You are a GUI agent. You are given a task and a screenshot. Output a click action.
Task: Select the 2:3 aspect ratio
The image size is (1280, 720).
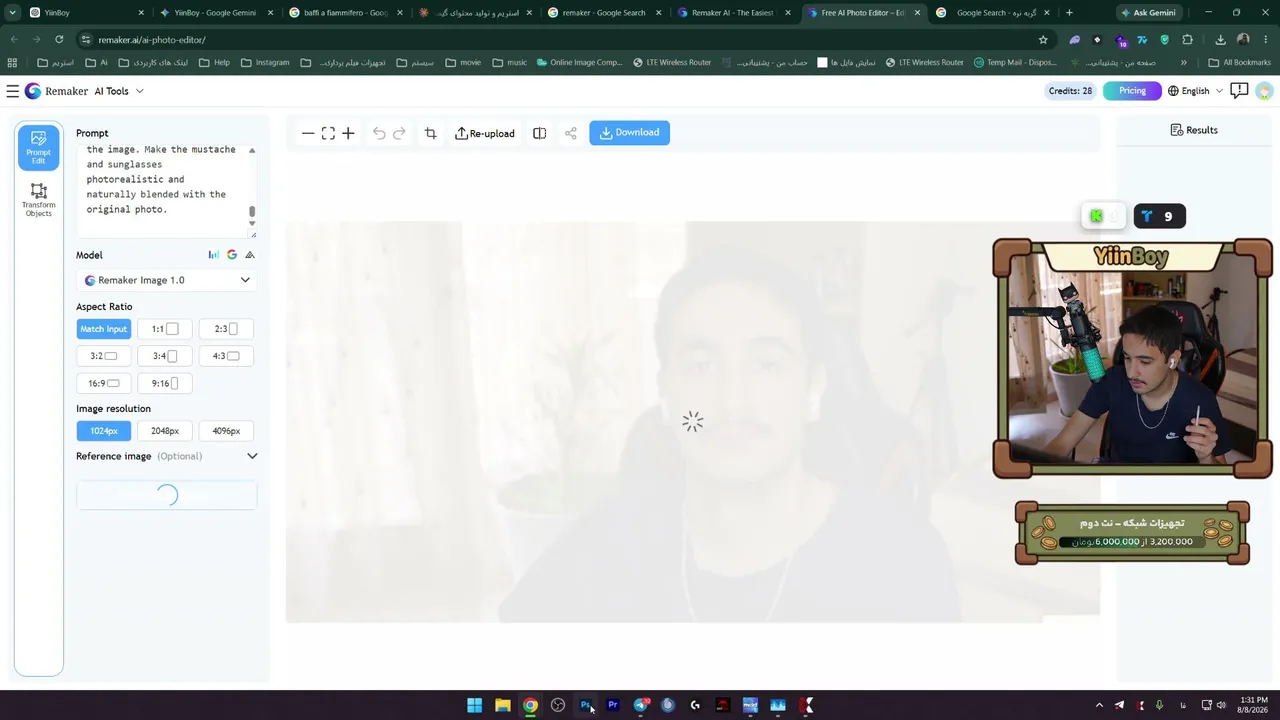coord(226,329)
